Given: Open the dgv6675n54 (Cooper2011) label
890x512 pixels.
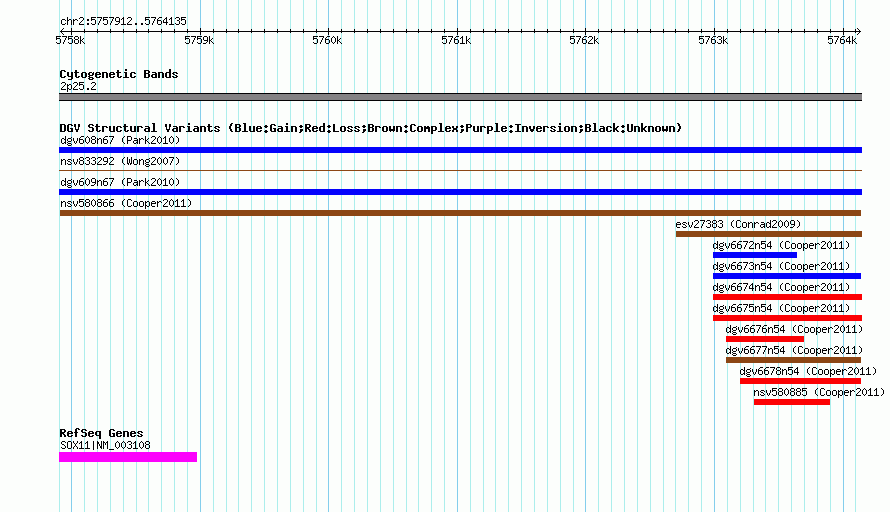Looking at the screenshot, I should click(x=782, y=308).
